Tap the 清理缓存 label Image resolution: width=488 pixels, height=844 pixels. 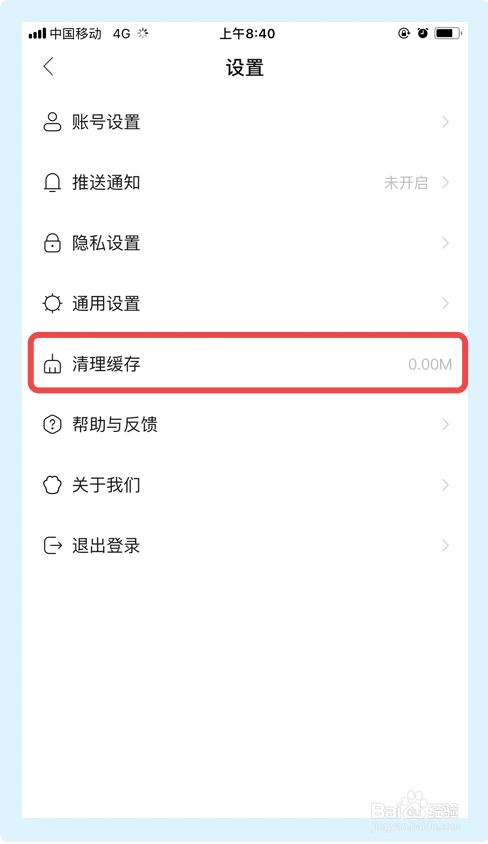pyautogui.click(x=106, y=364)
